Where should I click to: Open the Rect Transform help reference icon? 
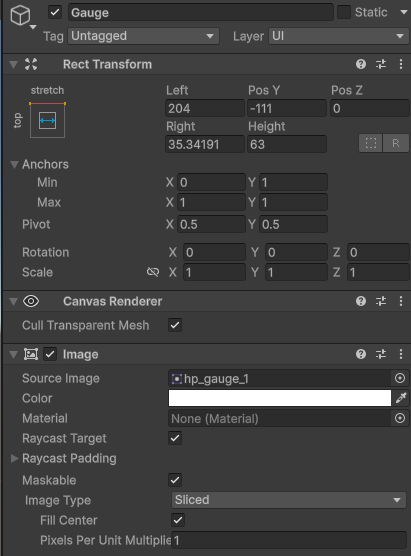(361, 64)
